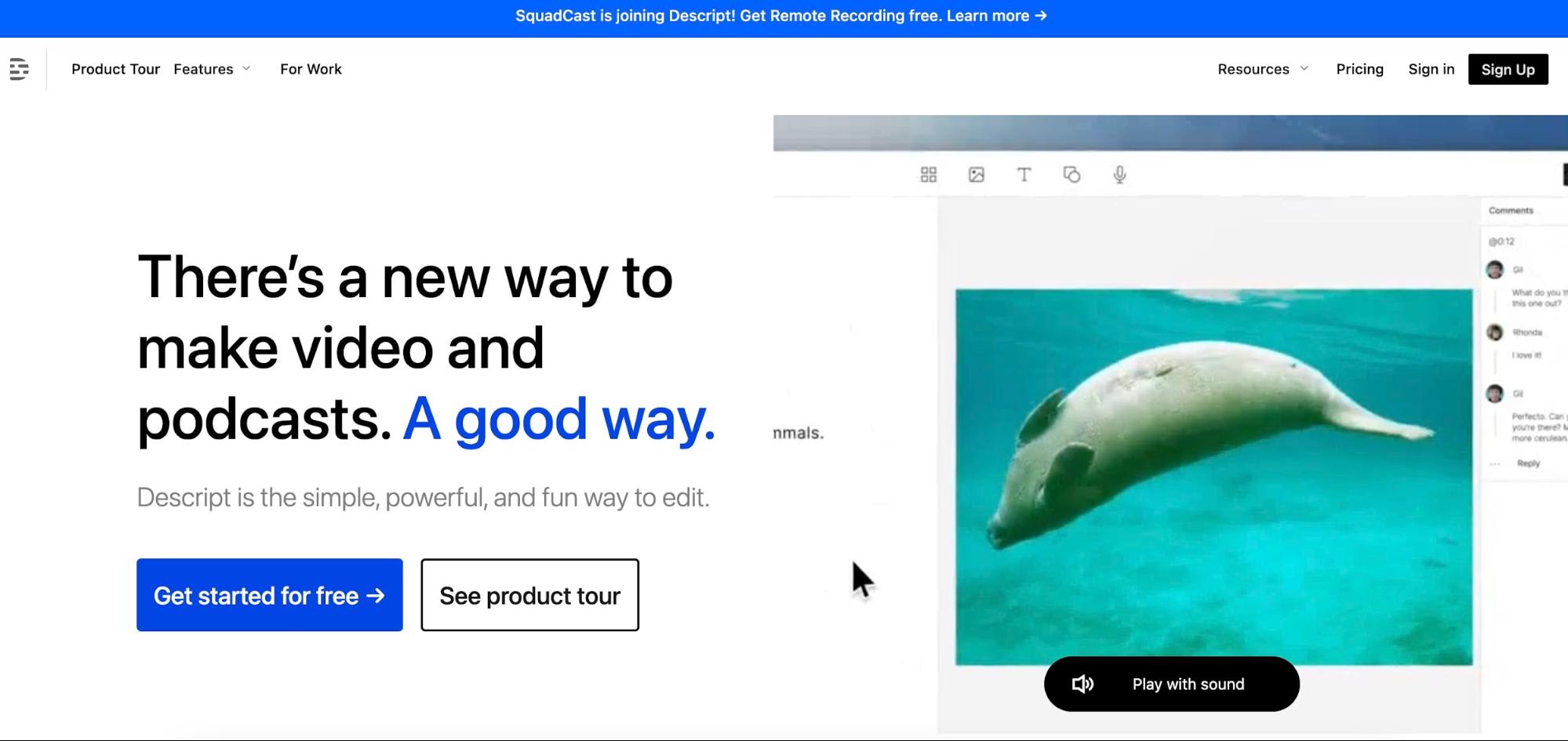1568x741 pixels.
Task: Click the seal video preview thumbnail
Action: point(1213,477)
